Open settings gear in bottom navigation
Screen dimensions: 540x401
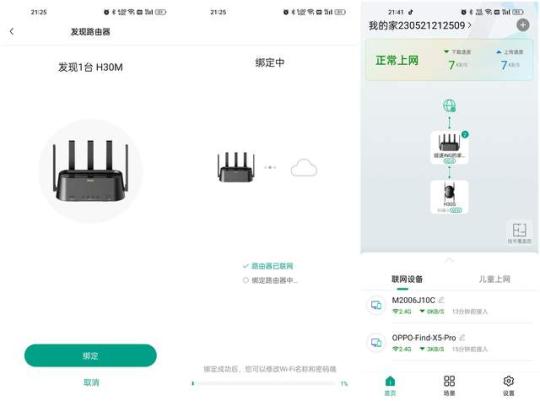[508, 385]
